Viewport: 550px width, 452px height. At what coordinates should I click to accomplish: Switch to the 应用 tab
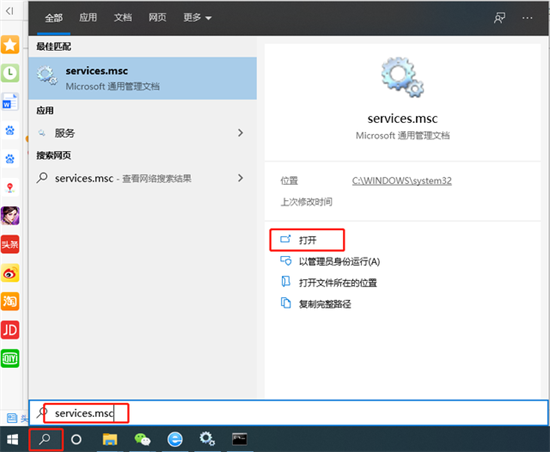pos(88,18)
